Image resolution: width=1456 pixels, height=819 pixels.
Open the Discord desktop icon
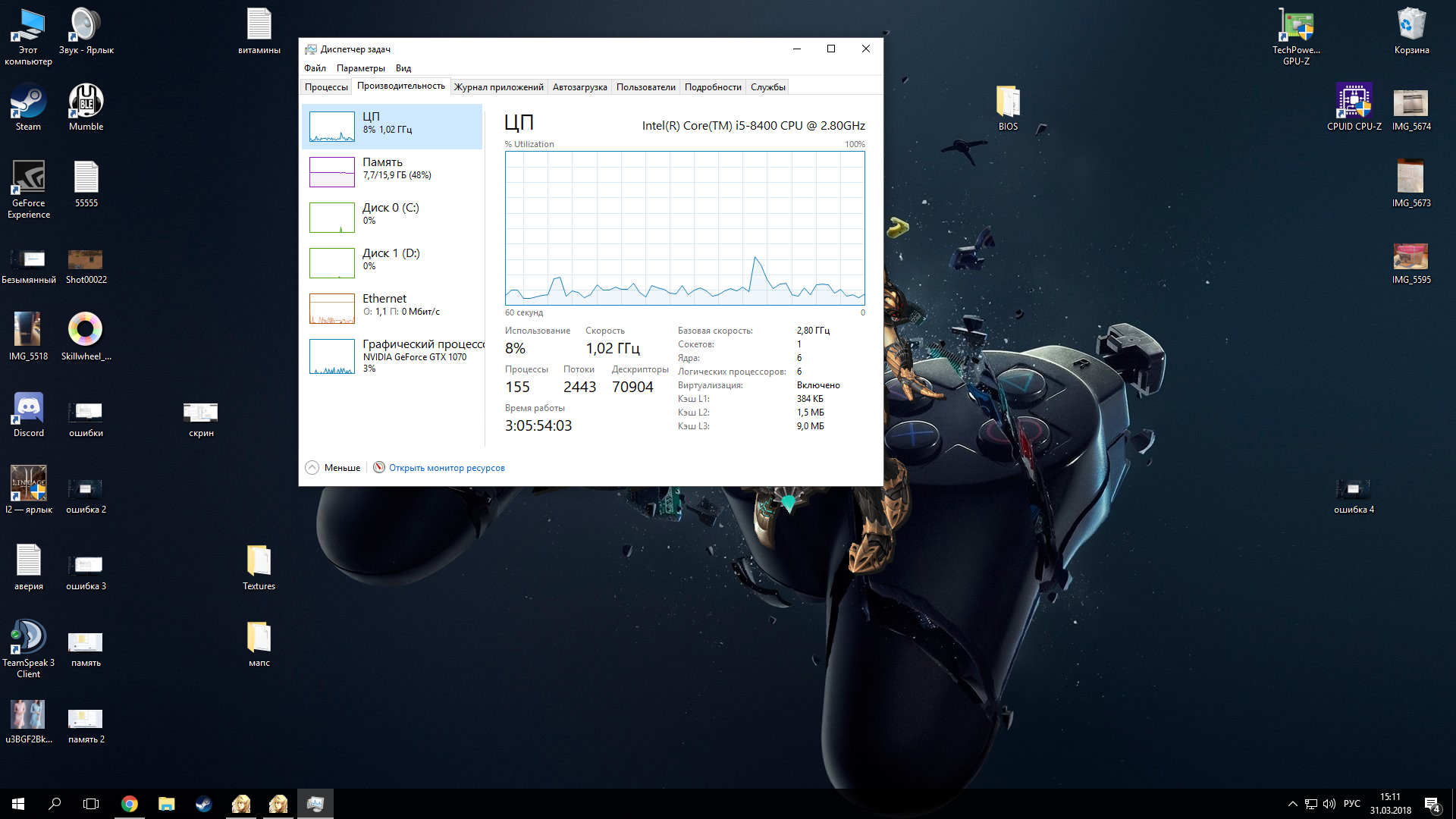coord(29,414)
